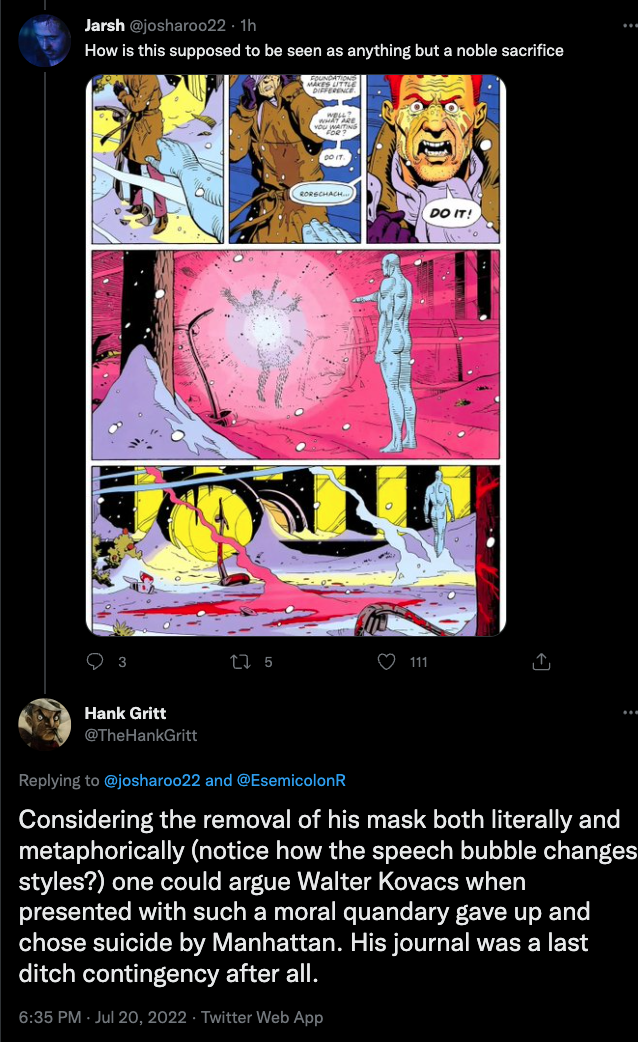Open the @EsemicolonR mention link
Image resolution: width=638 pixels, height=1042 pixels.
[291, 780]
